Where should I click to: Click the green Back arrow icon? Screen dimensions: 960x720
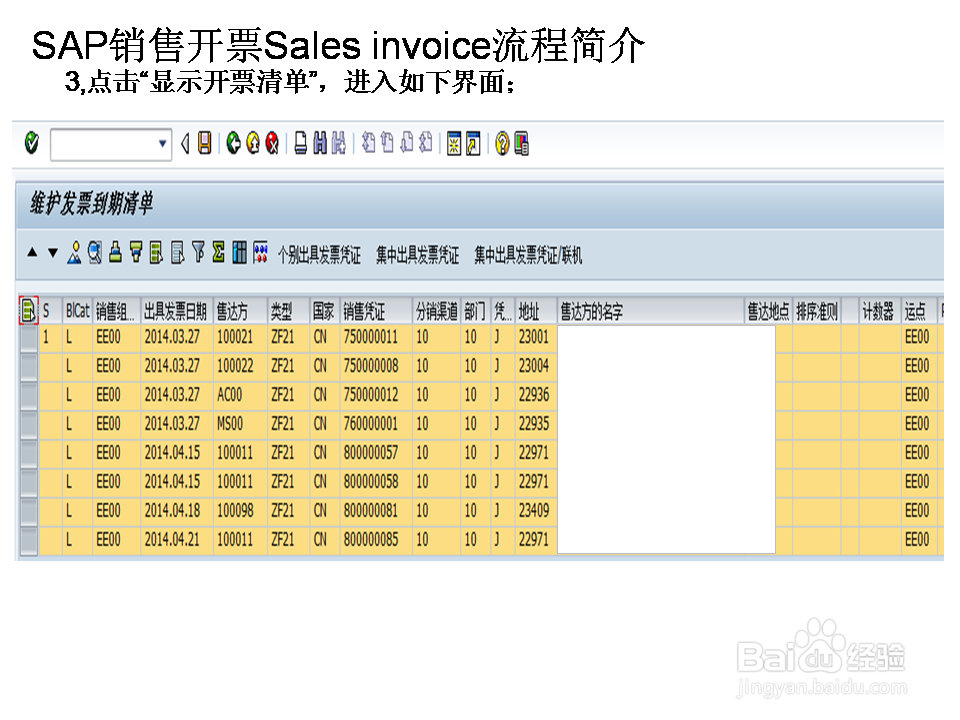point(233,144)
